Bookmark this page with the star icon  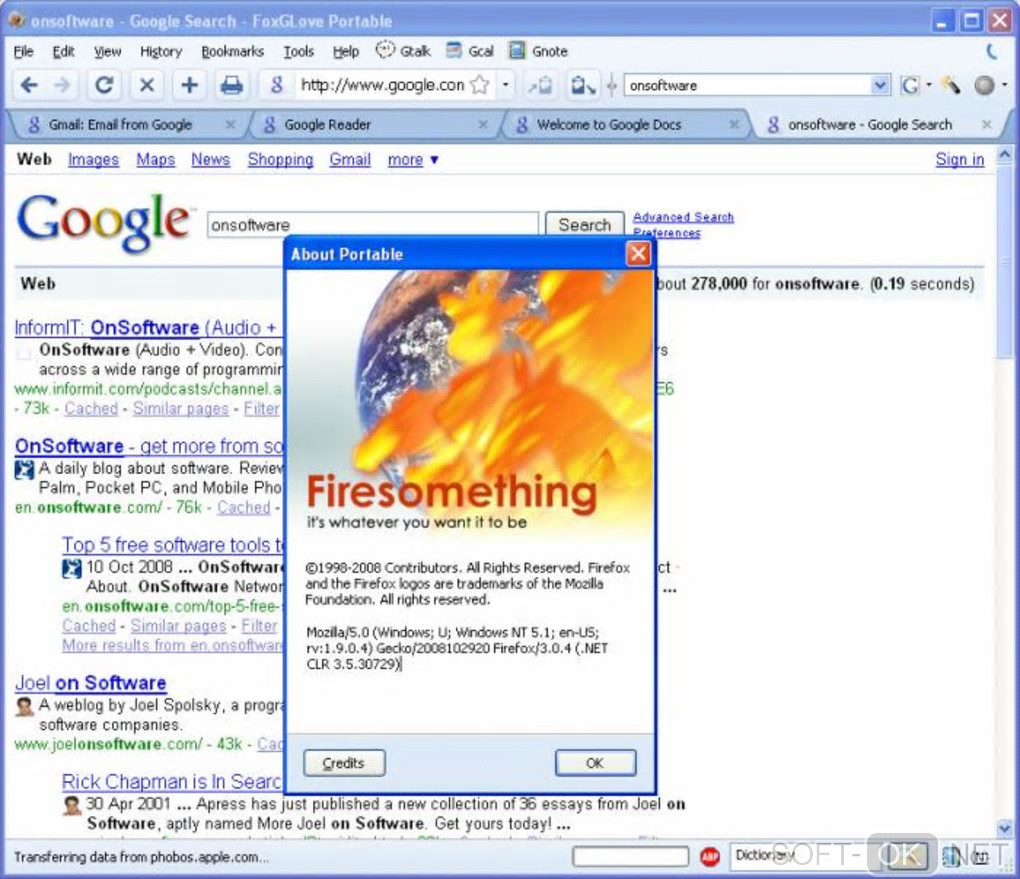pos(480,85)
